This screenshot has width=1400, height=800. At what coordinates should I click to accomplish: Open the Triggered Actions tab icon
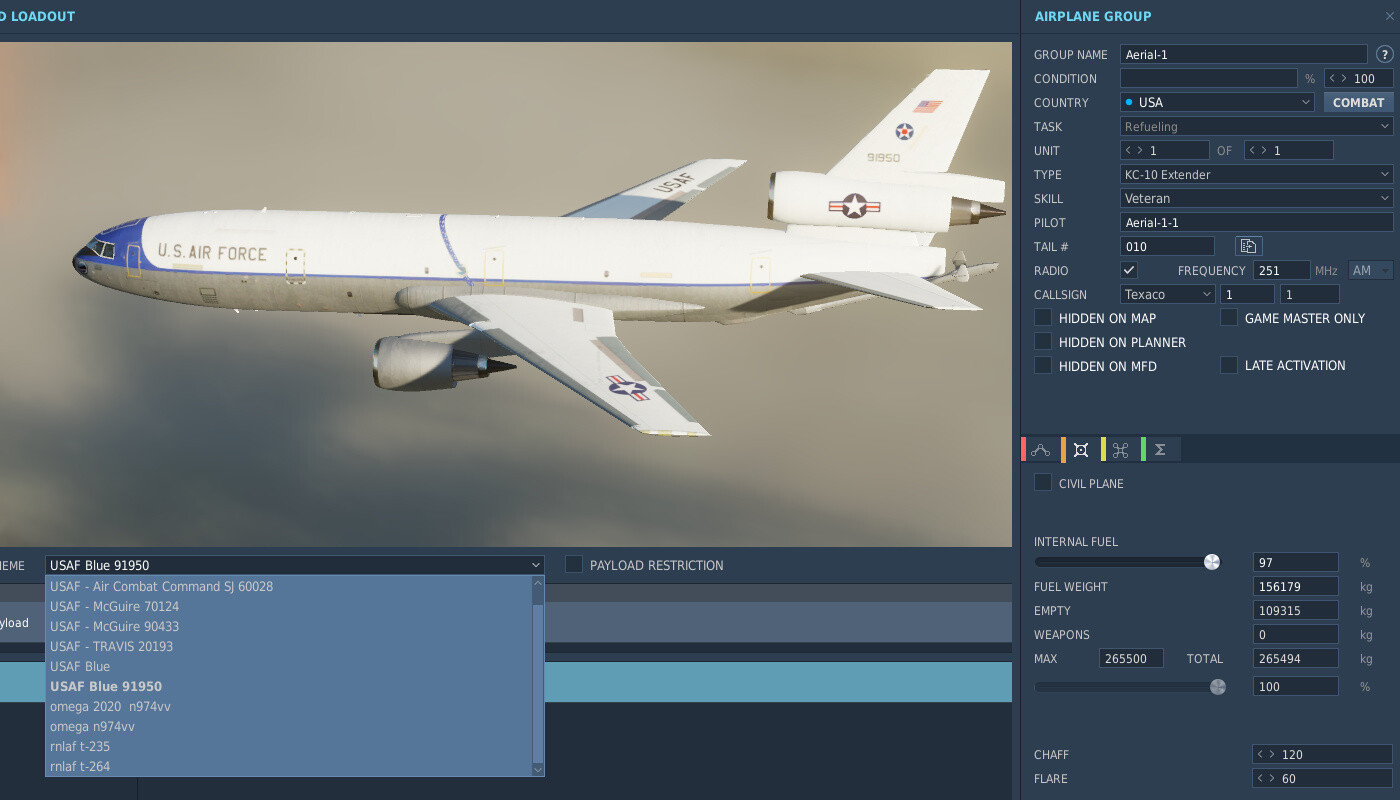[1120, 450]
